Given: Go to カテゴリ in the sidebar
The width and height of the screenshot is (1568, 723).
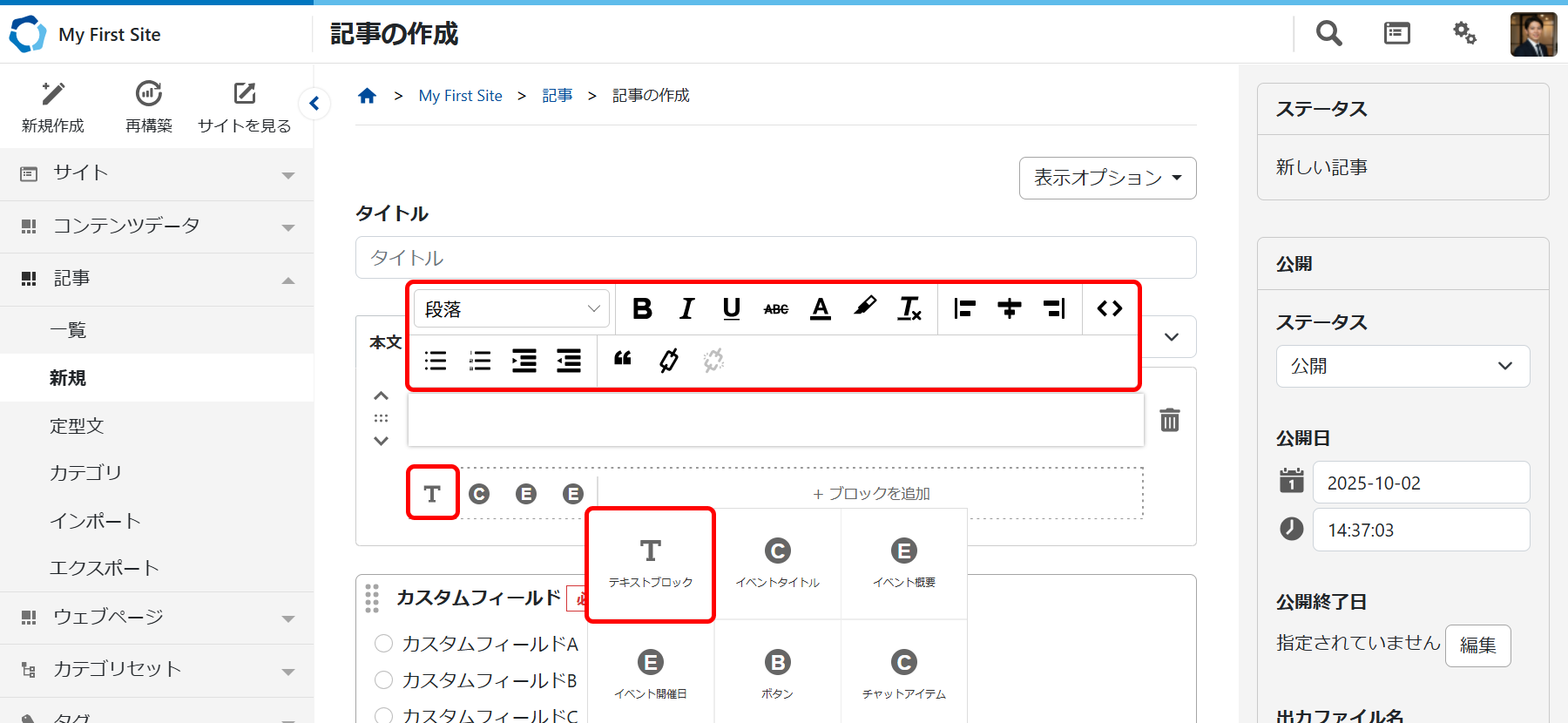Looking at the screenshot, I should coord(85,473).
